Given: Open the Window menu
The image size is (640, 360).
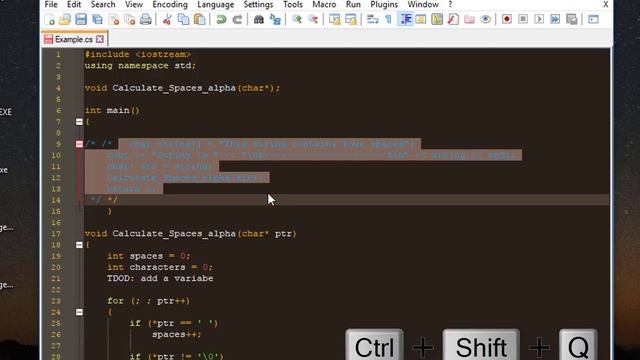Looking at the screenshot, I should [x=423, y=4].
